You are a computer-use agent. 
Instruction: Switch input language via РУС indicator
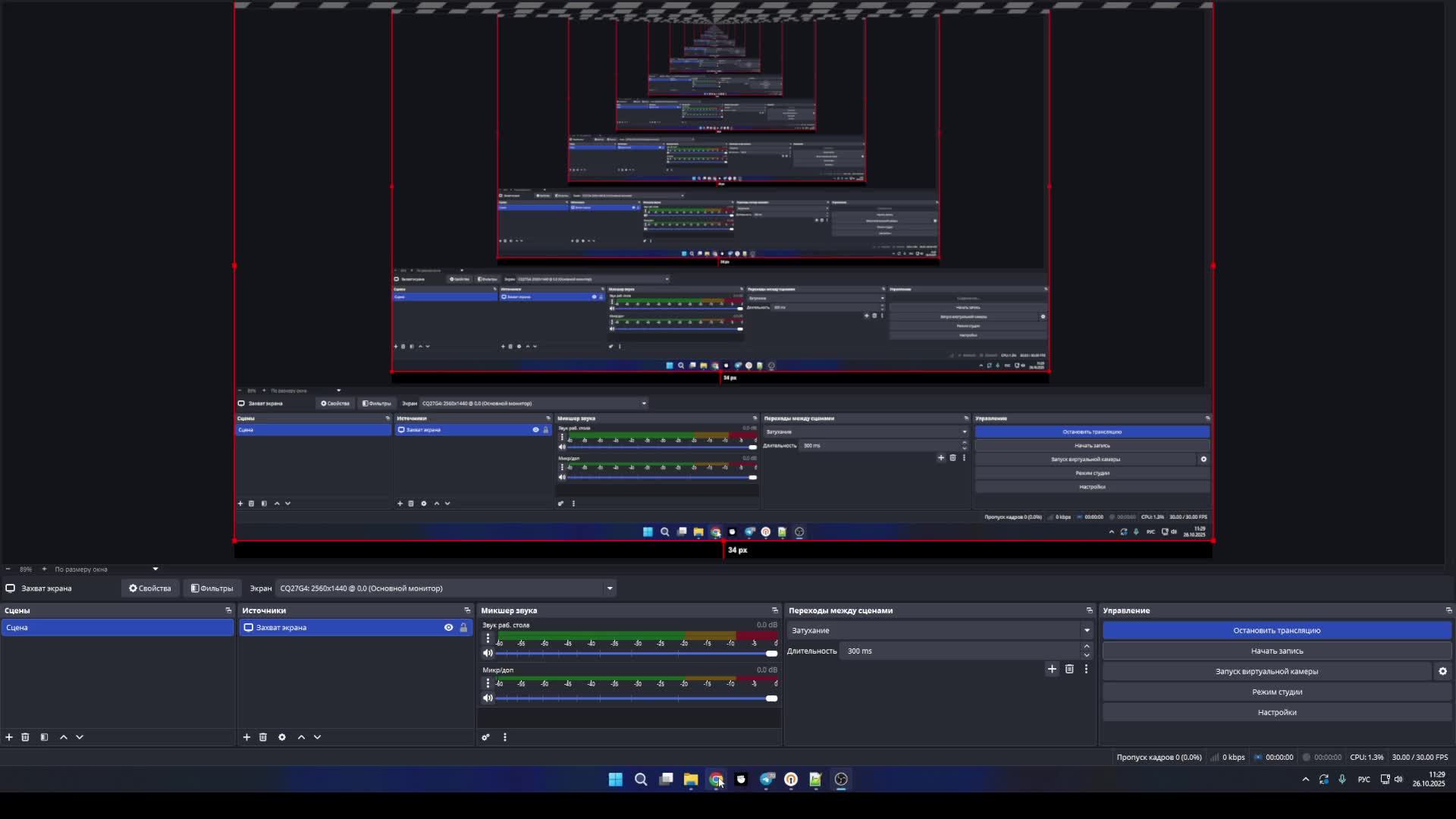click(x=1363, y=779)
